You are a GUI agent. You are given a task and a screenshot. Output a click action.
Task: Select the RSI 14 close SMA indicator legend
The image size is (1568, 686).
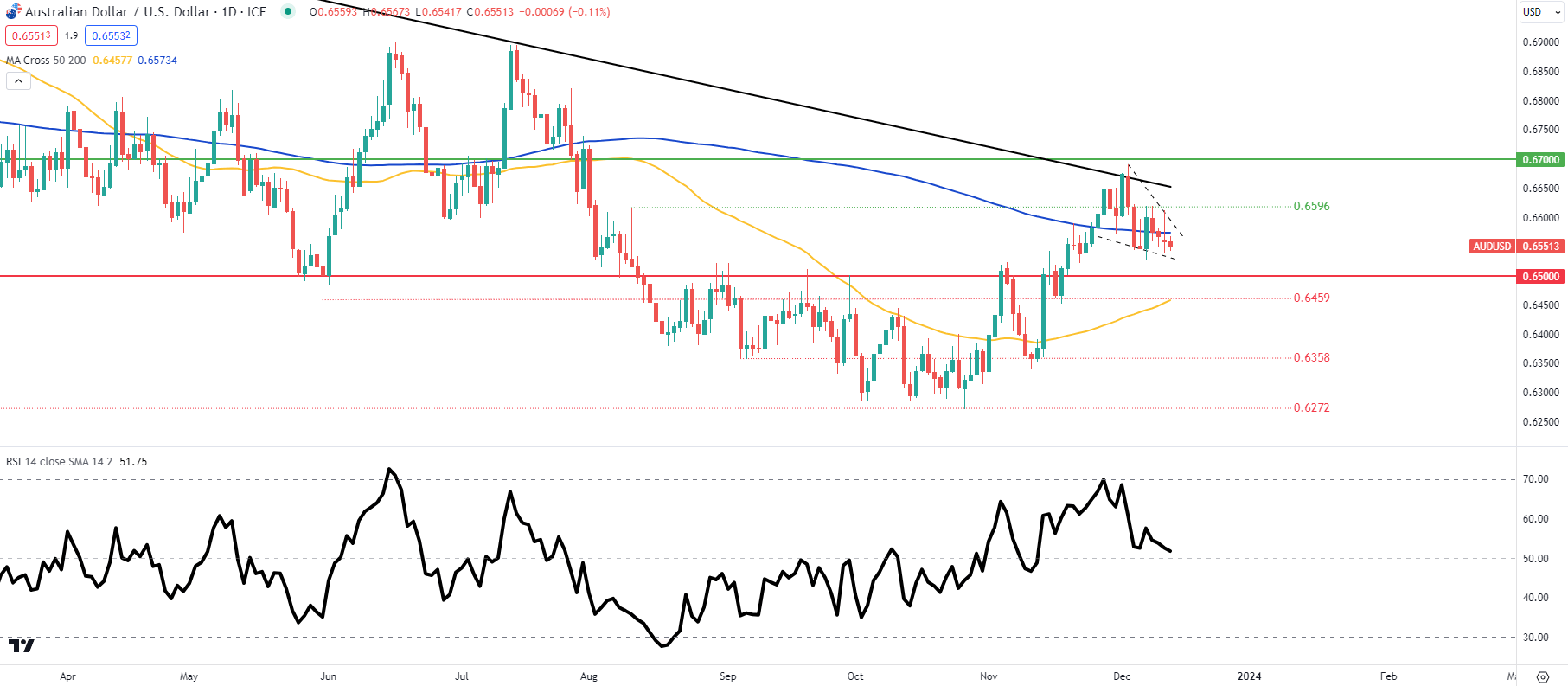[59, 461]
